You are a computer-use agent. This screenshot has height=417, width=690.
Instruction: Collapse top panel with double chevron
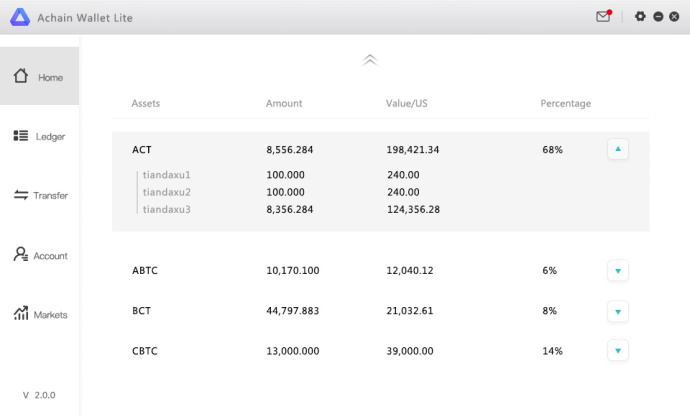click(x=370, y=60)
